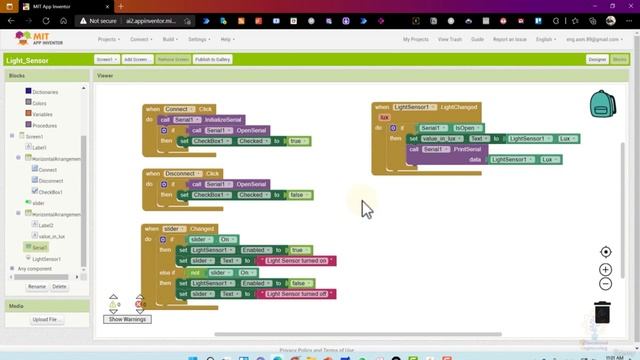Open the Screen1 dropdown button
Screen dimensions: 640x360
pos(107,60)
